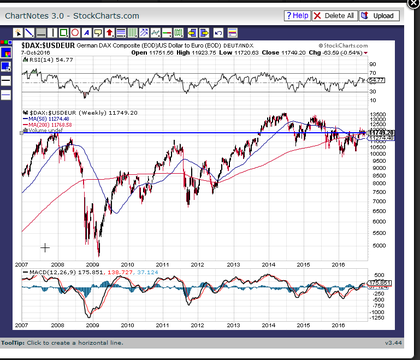
Task: Click the ToolTip status bar message
Action: tap(62, 343)
